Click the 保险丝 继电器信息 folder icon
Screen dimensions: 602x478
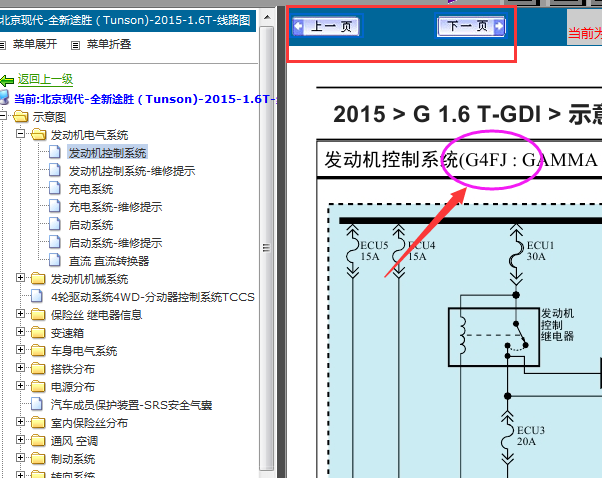tap(38, 314)
